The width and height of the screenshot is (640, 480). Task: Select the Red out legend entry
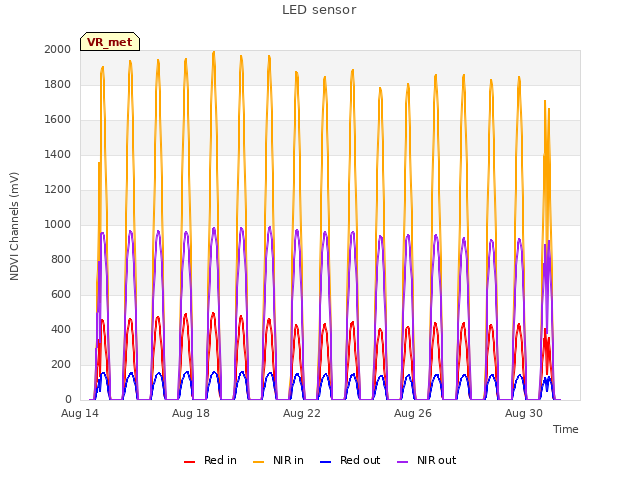[350, 460]
